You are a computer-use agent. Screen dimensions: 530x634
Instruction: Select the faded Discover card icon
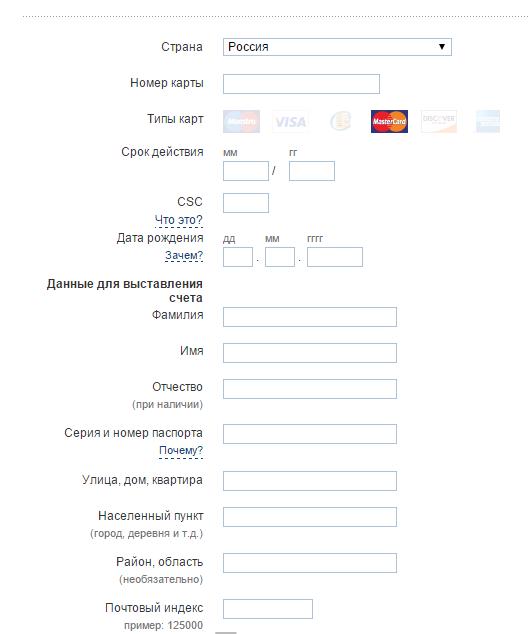point(439,121)
